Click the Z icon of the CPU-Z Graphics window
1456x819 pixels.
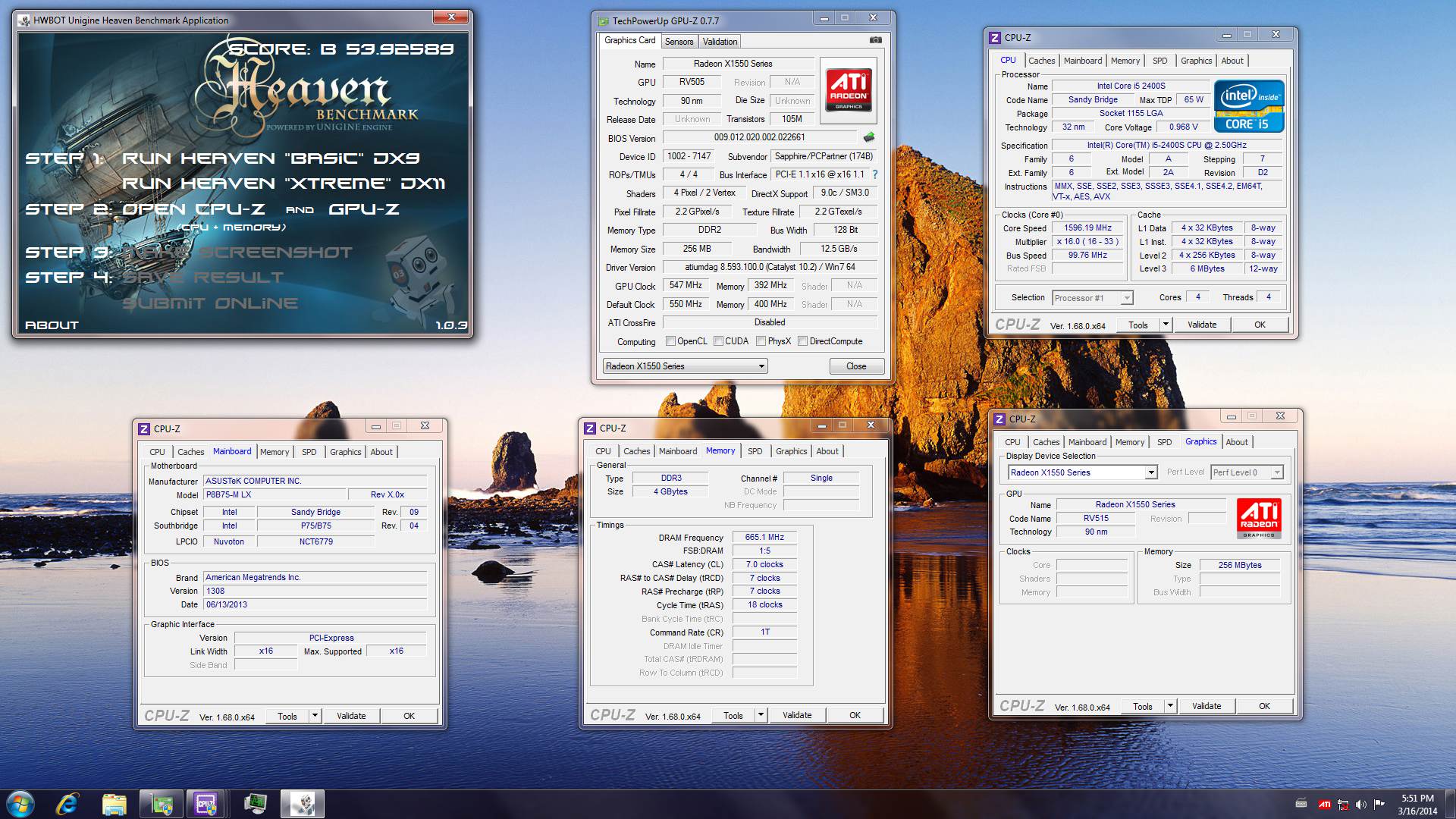(999, 419)
